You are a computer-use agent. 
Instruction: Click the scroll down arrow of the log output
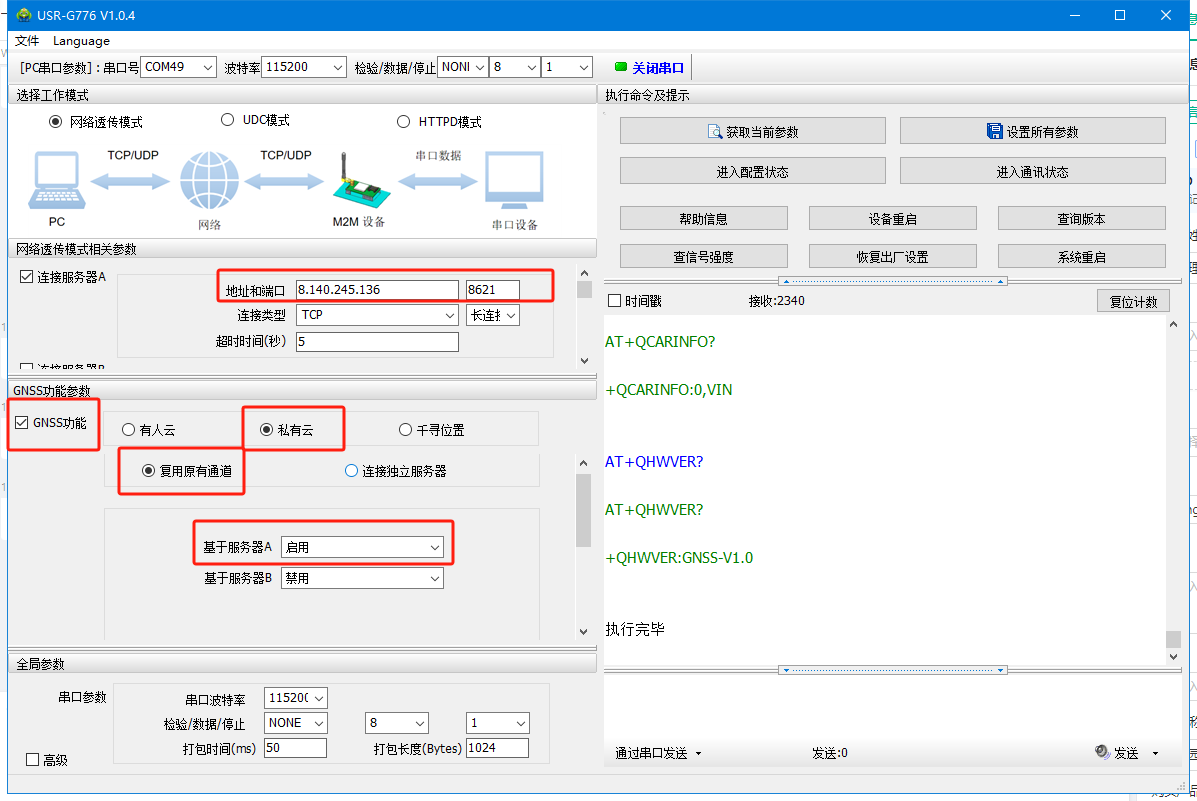coord(1173,656)
